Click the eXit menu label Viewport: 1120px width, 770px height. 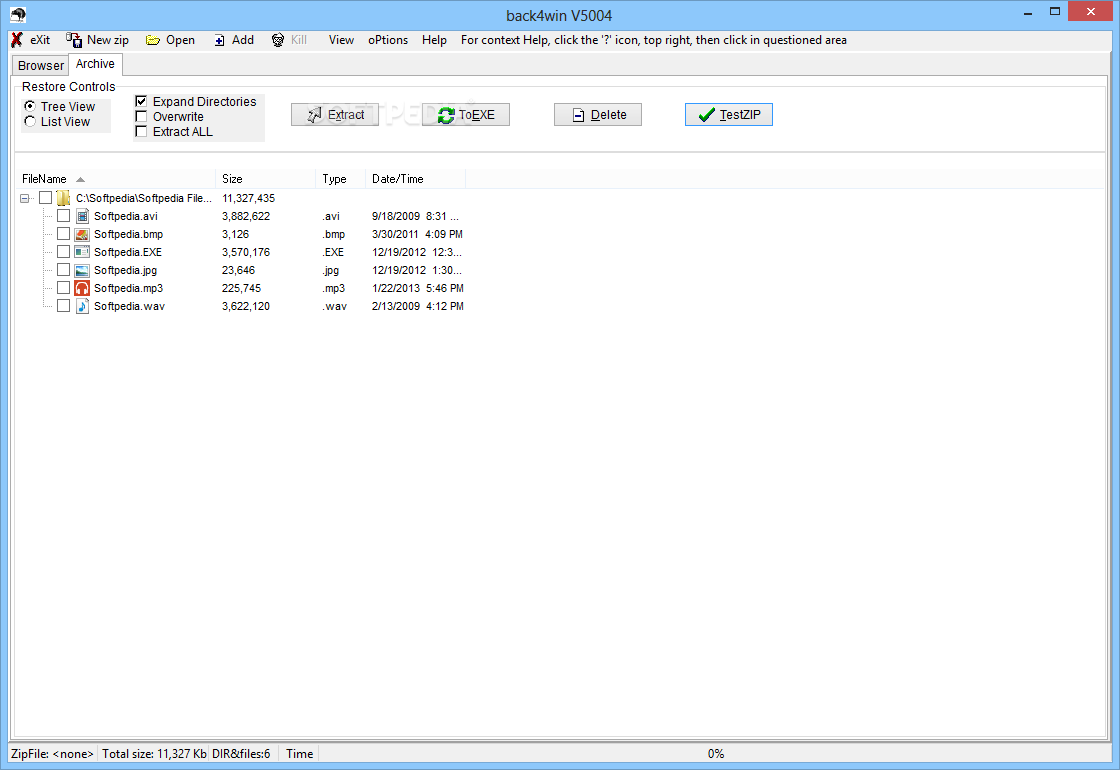click(x=40, y=40)
